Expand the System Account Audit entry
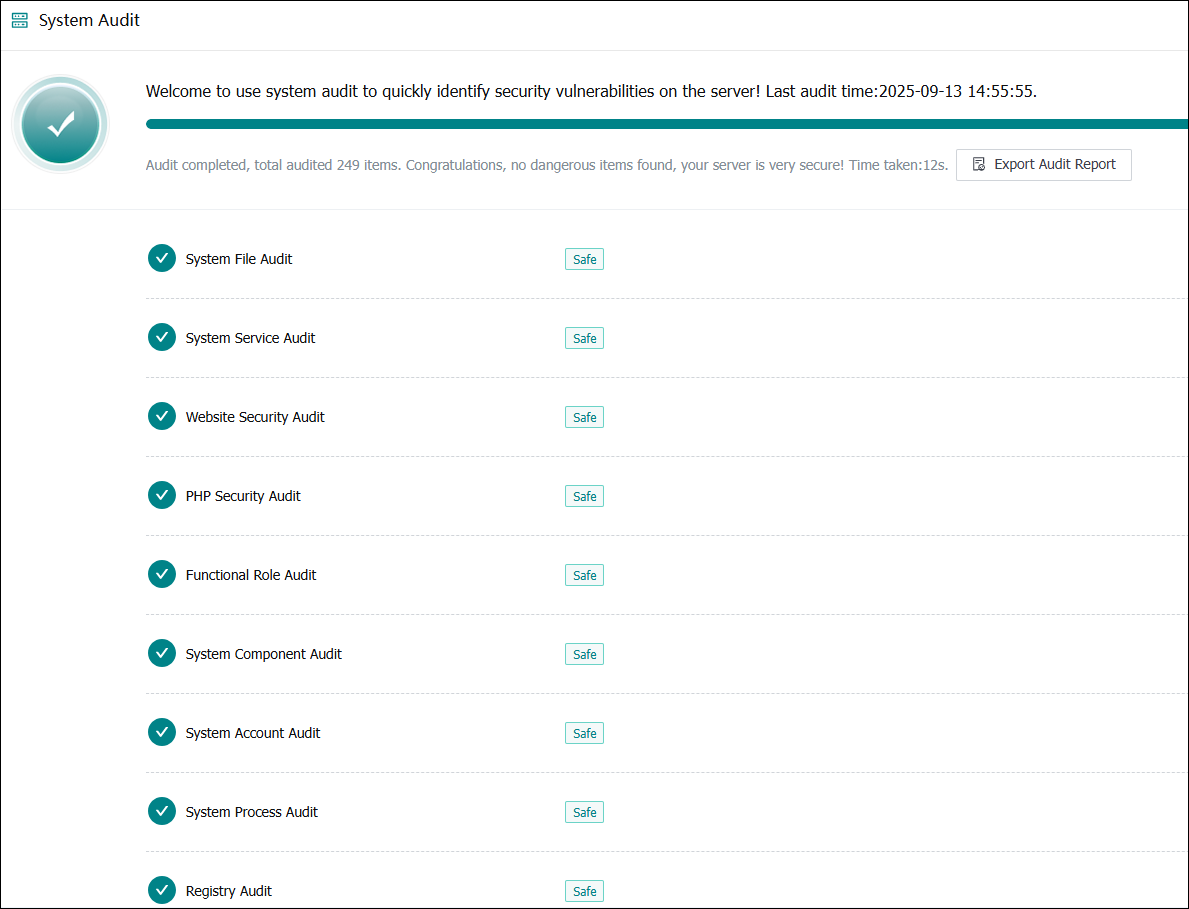Screen dimensions: 1189x909 [253, 733]
